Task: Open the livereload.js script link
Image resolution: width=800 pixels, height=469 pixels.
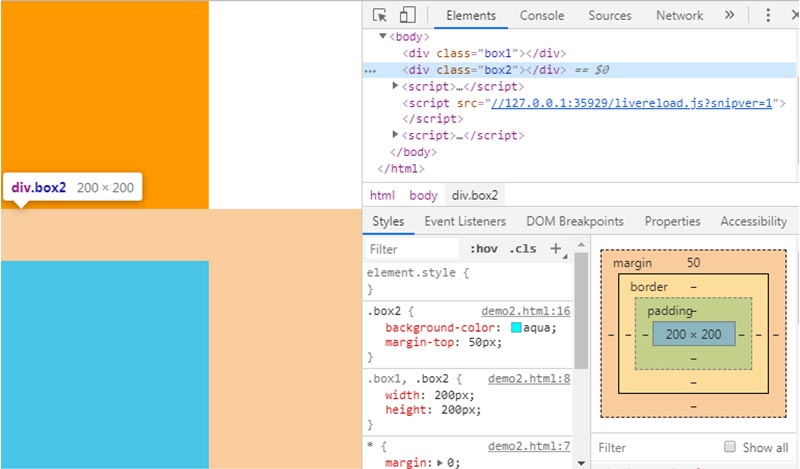Action: pos(632,103)
